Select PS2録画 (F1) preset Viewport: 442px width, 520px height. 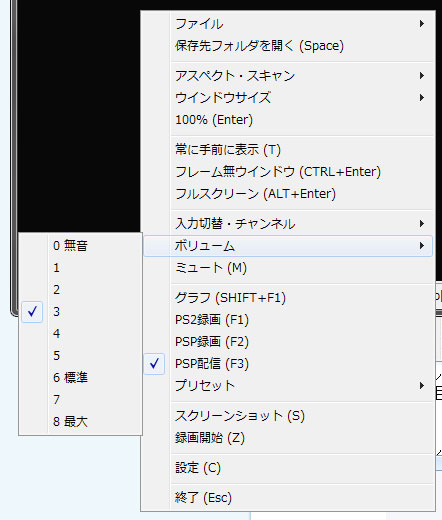point(288,320)
